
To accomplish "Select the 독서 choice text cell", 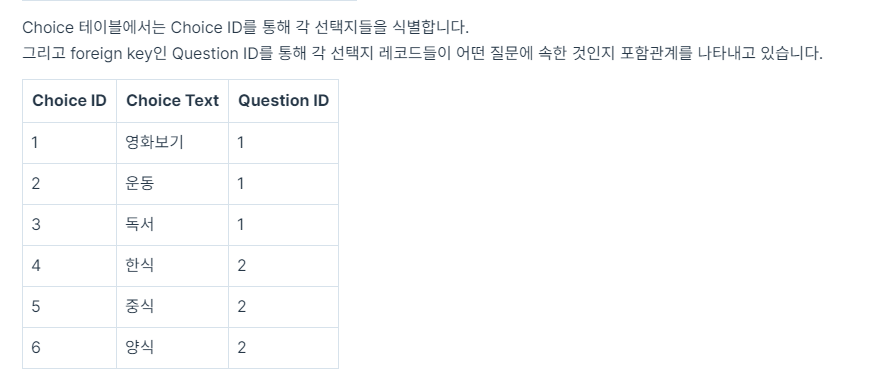I will [x=172, y=225].
